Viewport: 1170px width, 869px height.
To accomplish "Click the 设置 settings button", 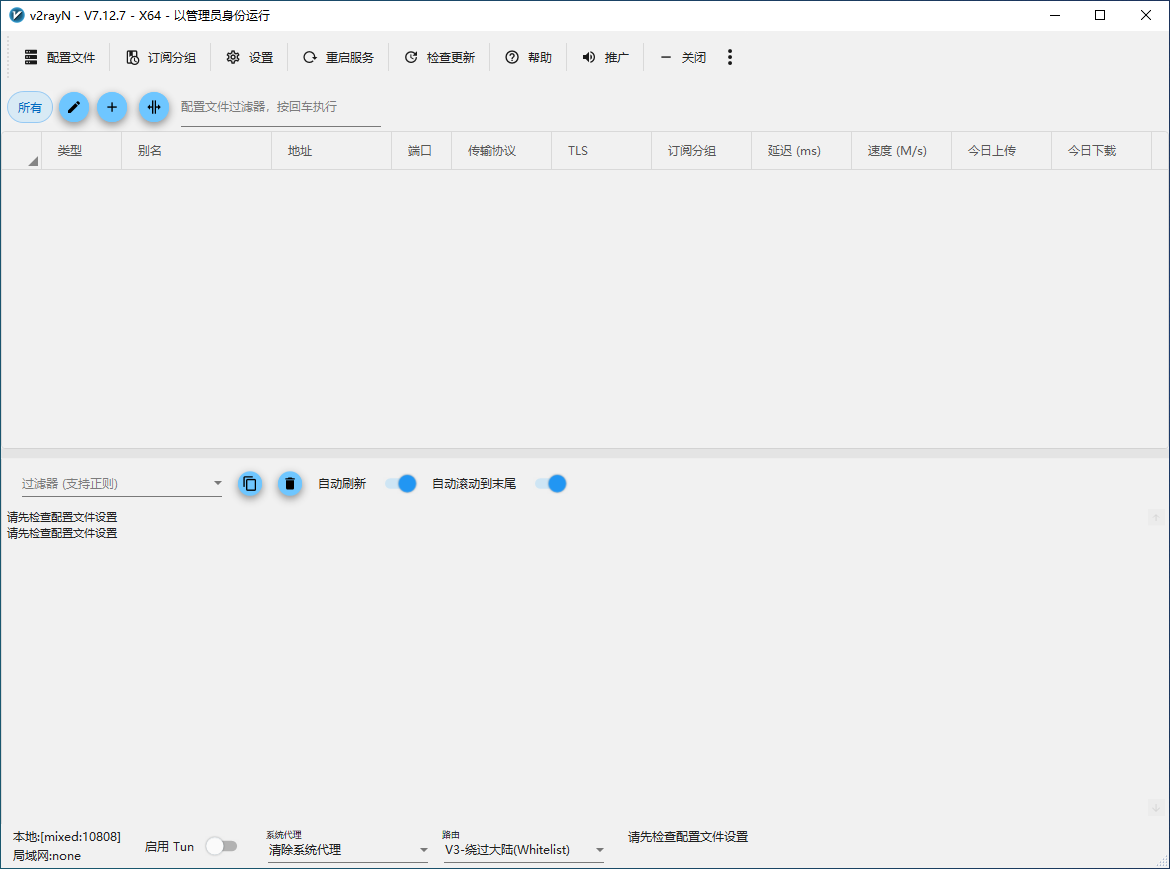I will tap(249, 58).
